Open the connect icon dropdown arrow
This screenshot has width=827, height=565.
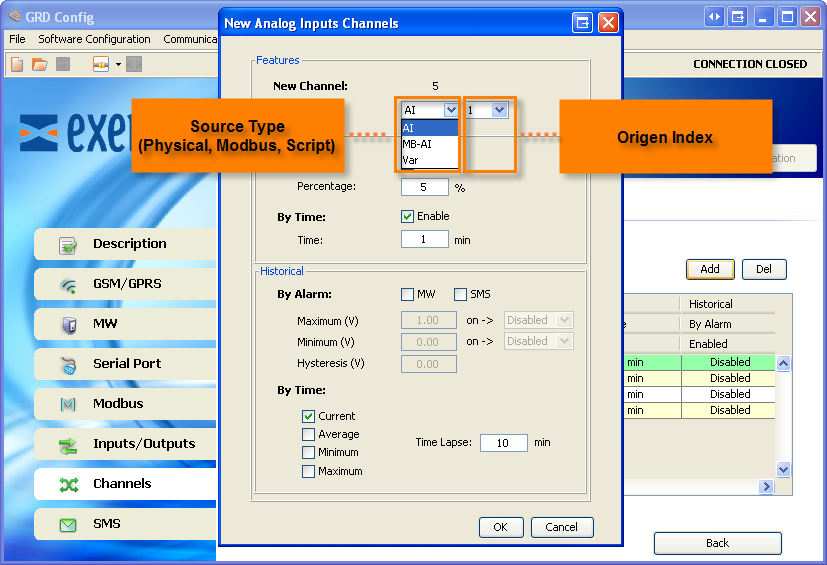[x=118, y=64]
